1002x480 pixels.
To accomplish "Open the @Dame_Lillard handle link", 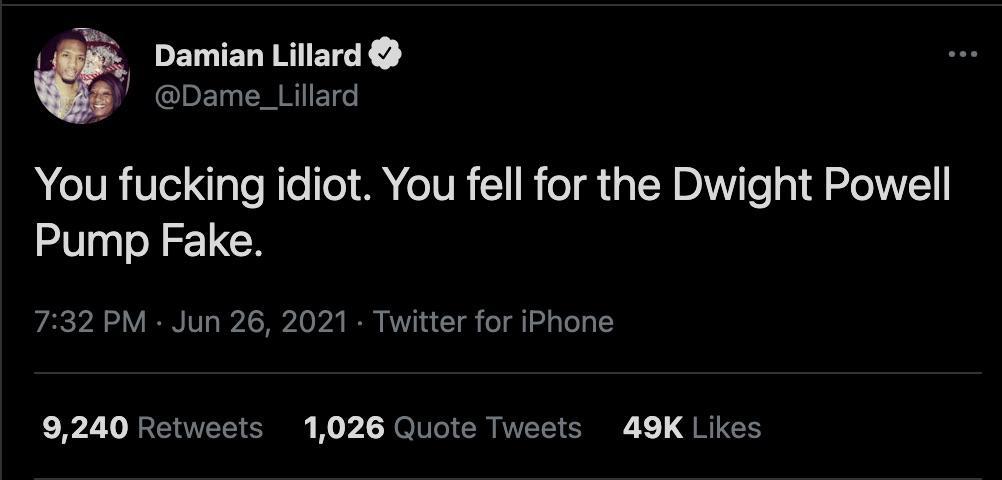I will pos(255,95).
